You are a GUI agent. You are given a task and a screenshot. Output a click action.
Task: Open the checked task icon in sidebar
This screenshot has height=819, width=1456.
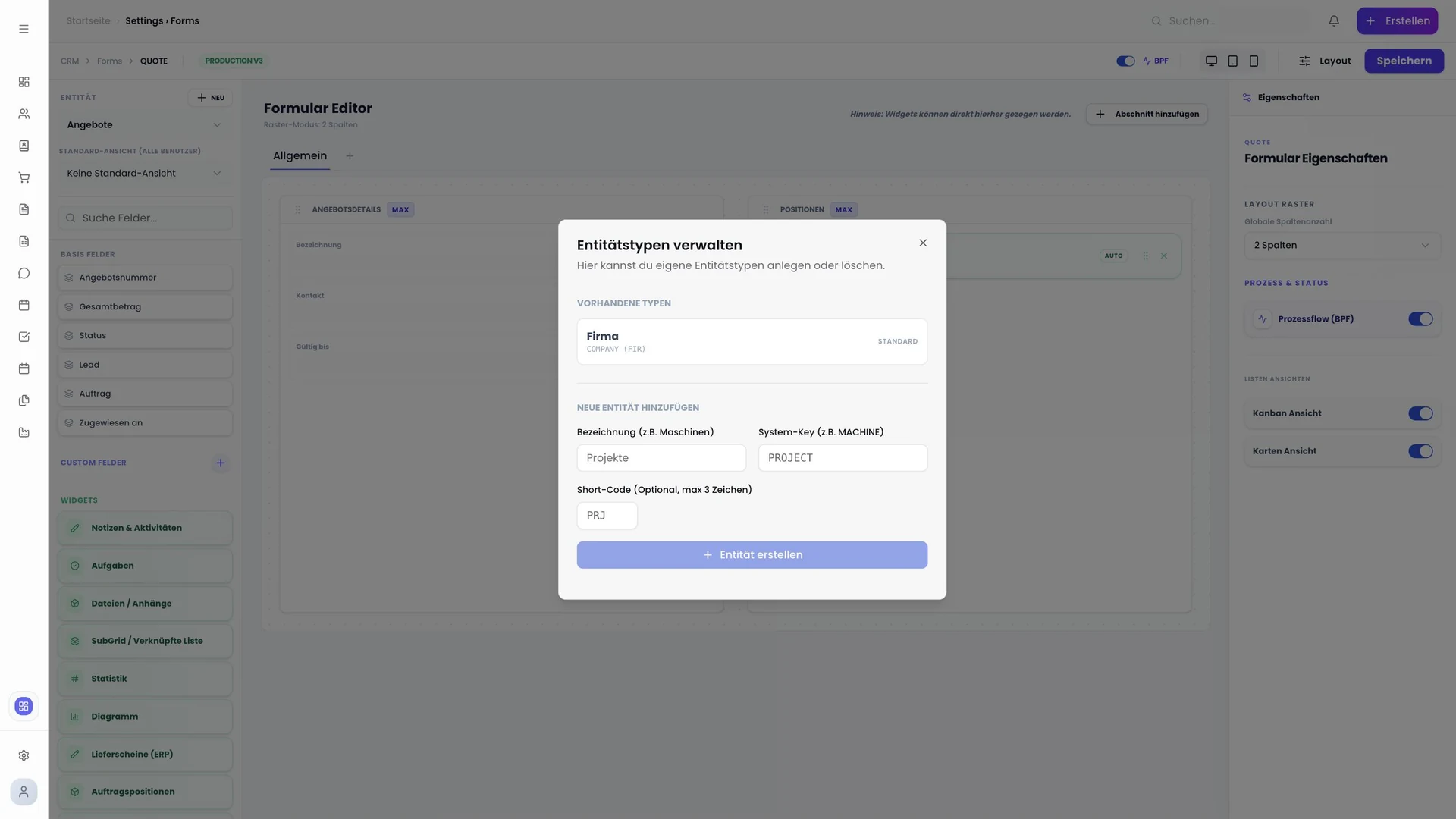[x=24, y=337]
